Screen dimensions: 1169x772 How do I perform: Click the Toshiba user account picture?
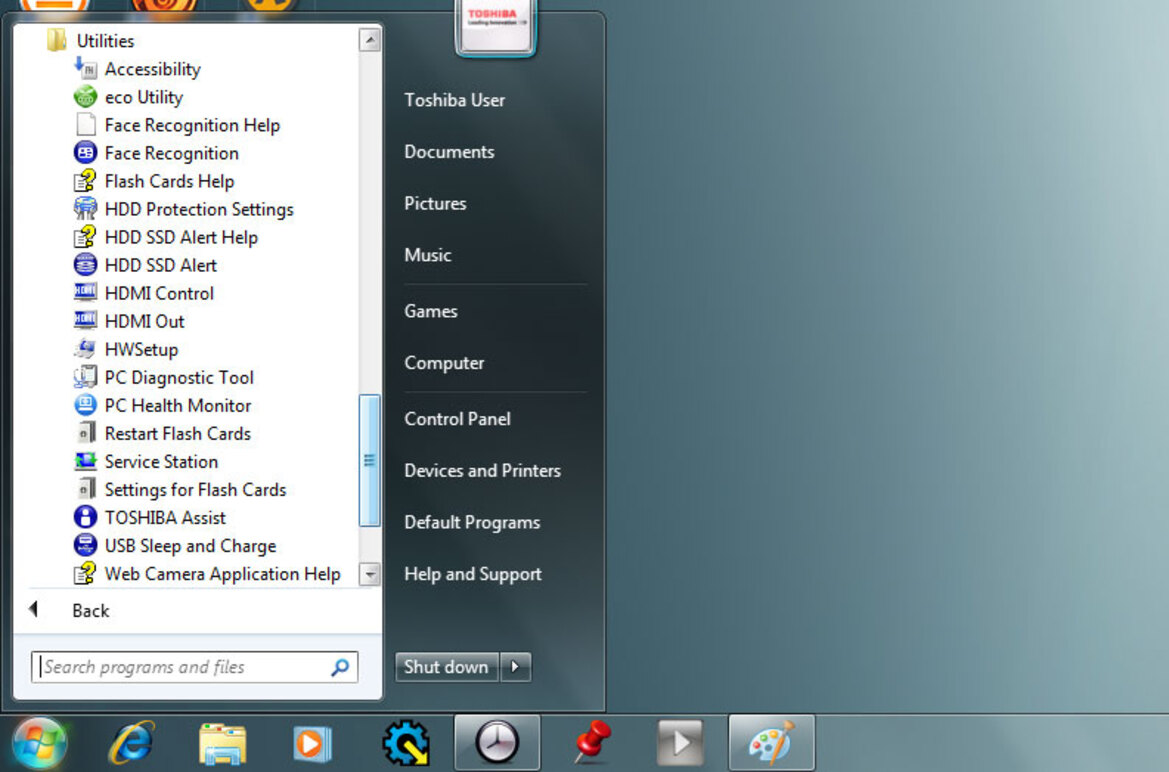tap(496, 26)
